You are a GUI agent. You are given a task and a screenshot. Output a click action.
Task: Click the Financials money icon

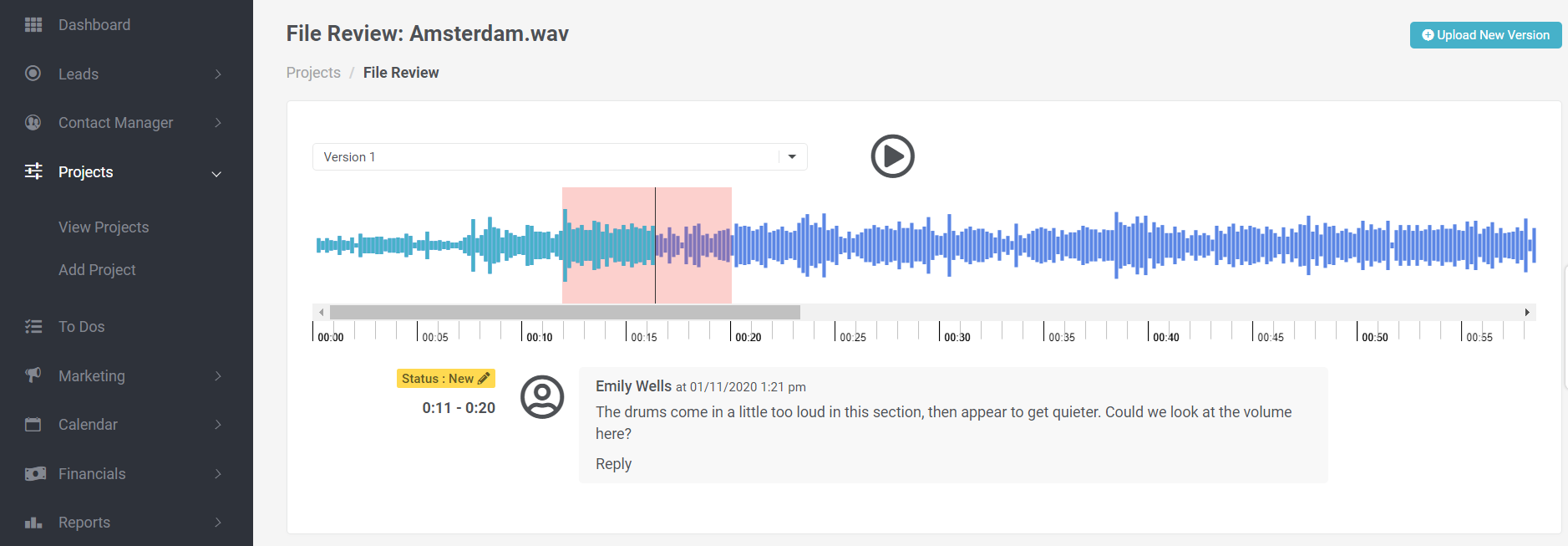[x=34, y=474]
